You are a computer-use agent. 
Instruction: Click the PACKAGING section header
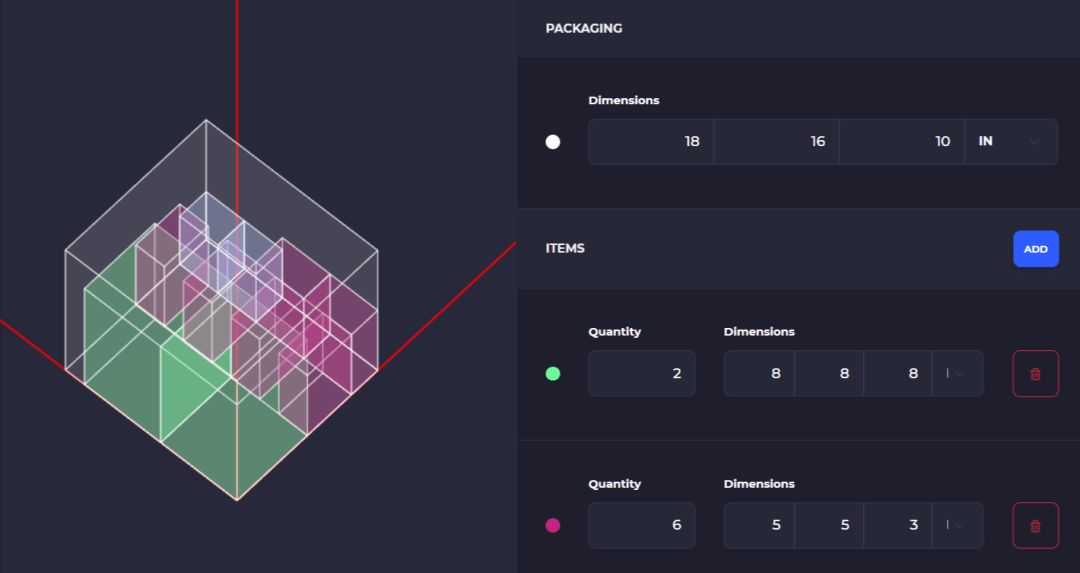pyautogui.click(x=583, y=28)
